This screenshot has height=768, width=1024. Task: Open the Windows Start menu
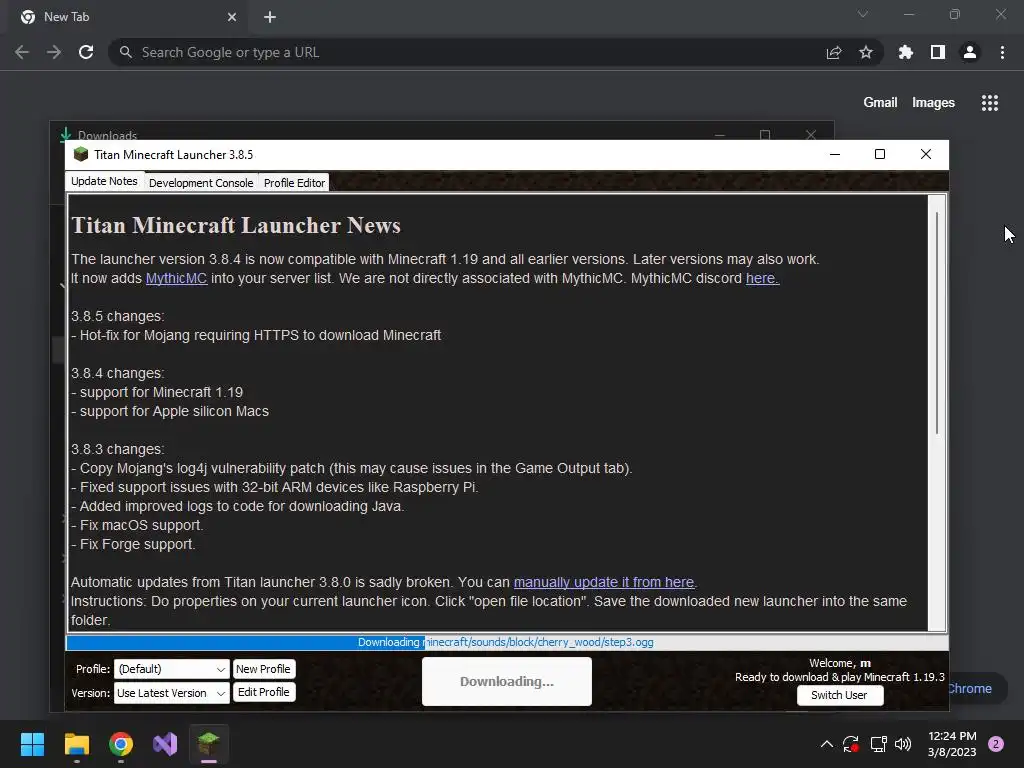point(32,744)
